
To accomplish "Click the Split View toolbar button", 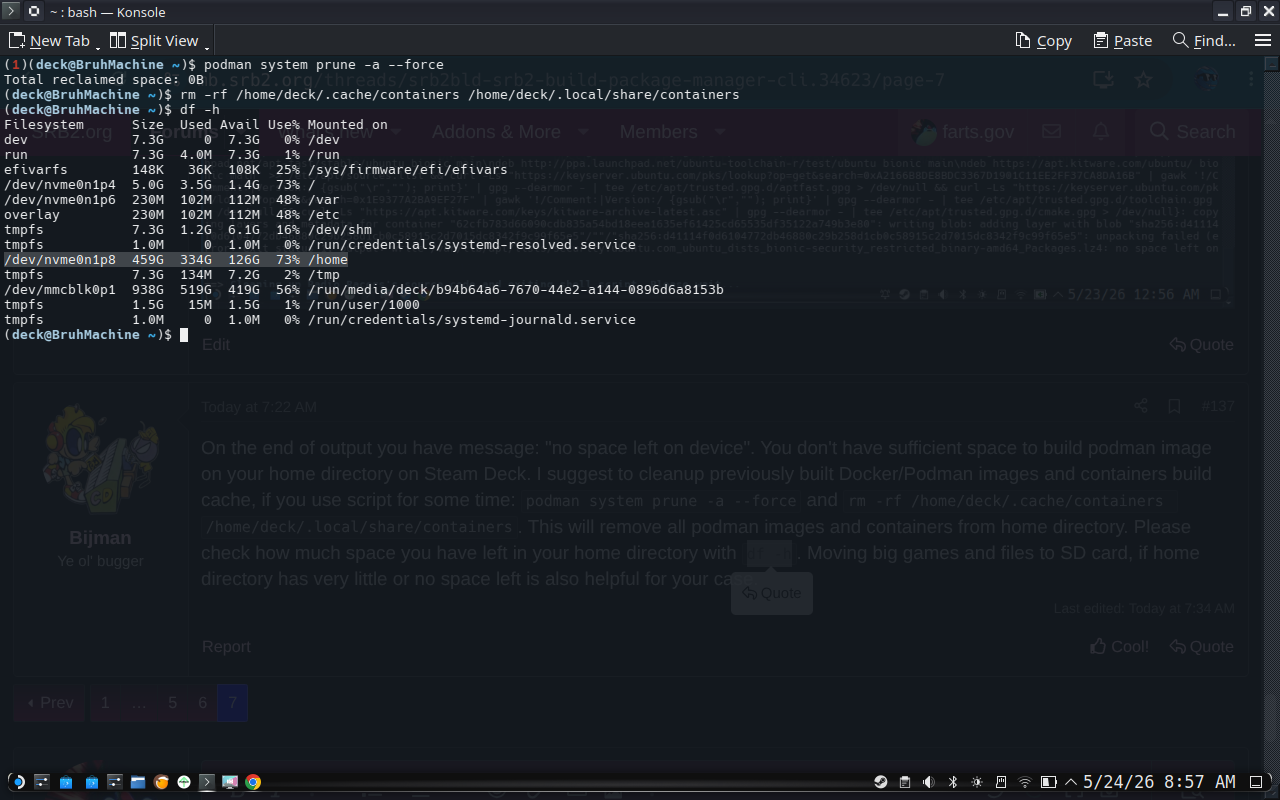I will [154, 41].
